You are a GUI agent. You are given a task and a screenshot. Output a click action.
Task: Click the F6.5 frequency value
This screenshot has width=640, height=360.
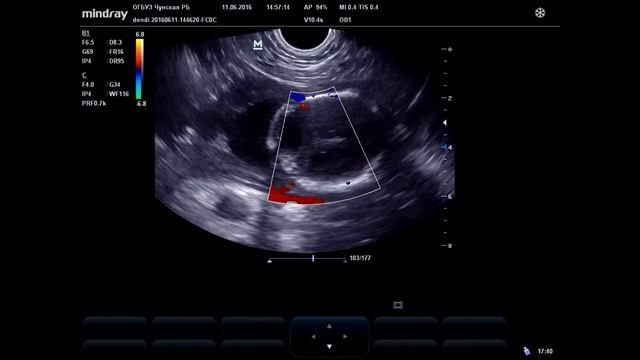tap(88, 42)
